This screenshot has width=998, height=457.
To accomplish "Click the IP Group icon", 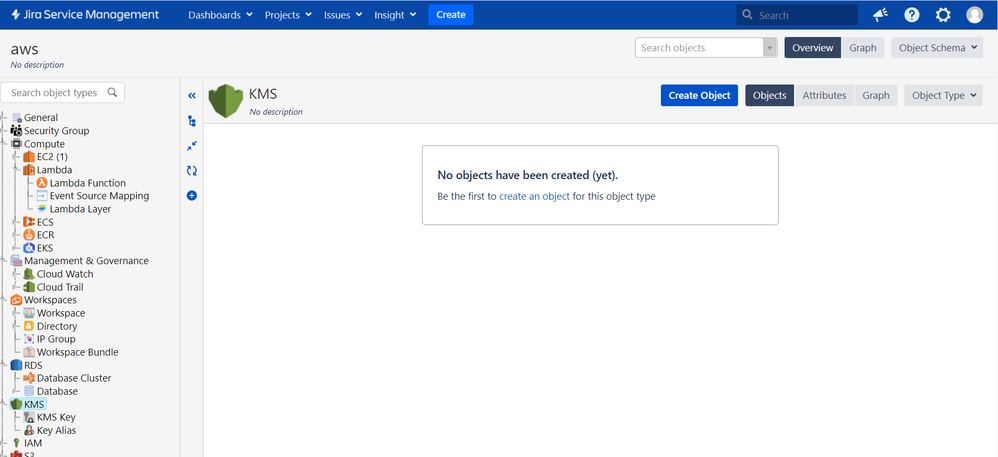I will pyautogui.click(x=29, y=339).
